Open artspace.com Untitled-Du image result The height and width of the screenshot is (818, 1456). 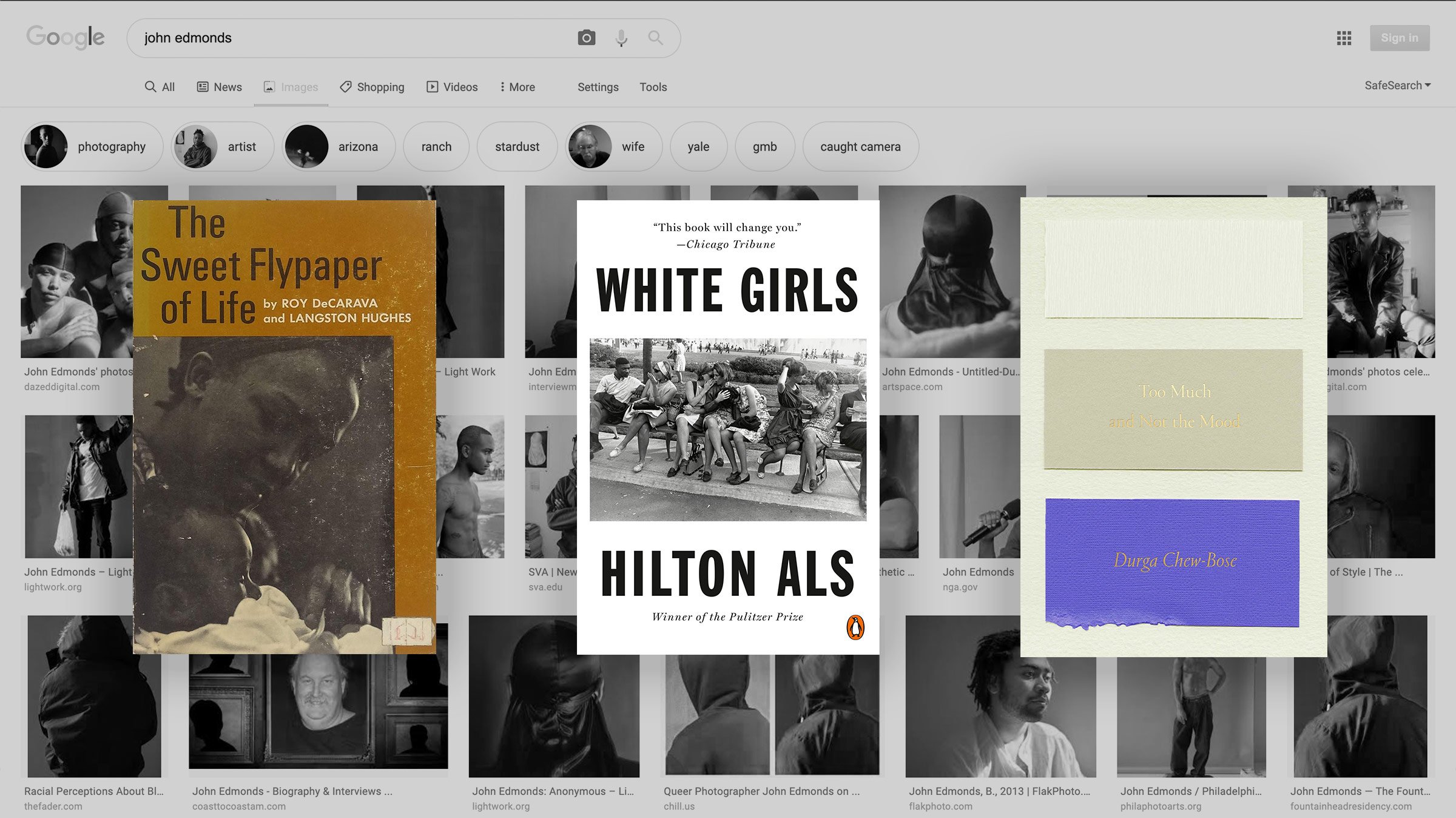pos(951,271)
